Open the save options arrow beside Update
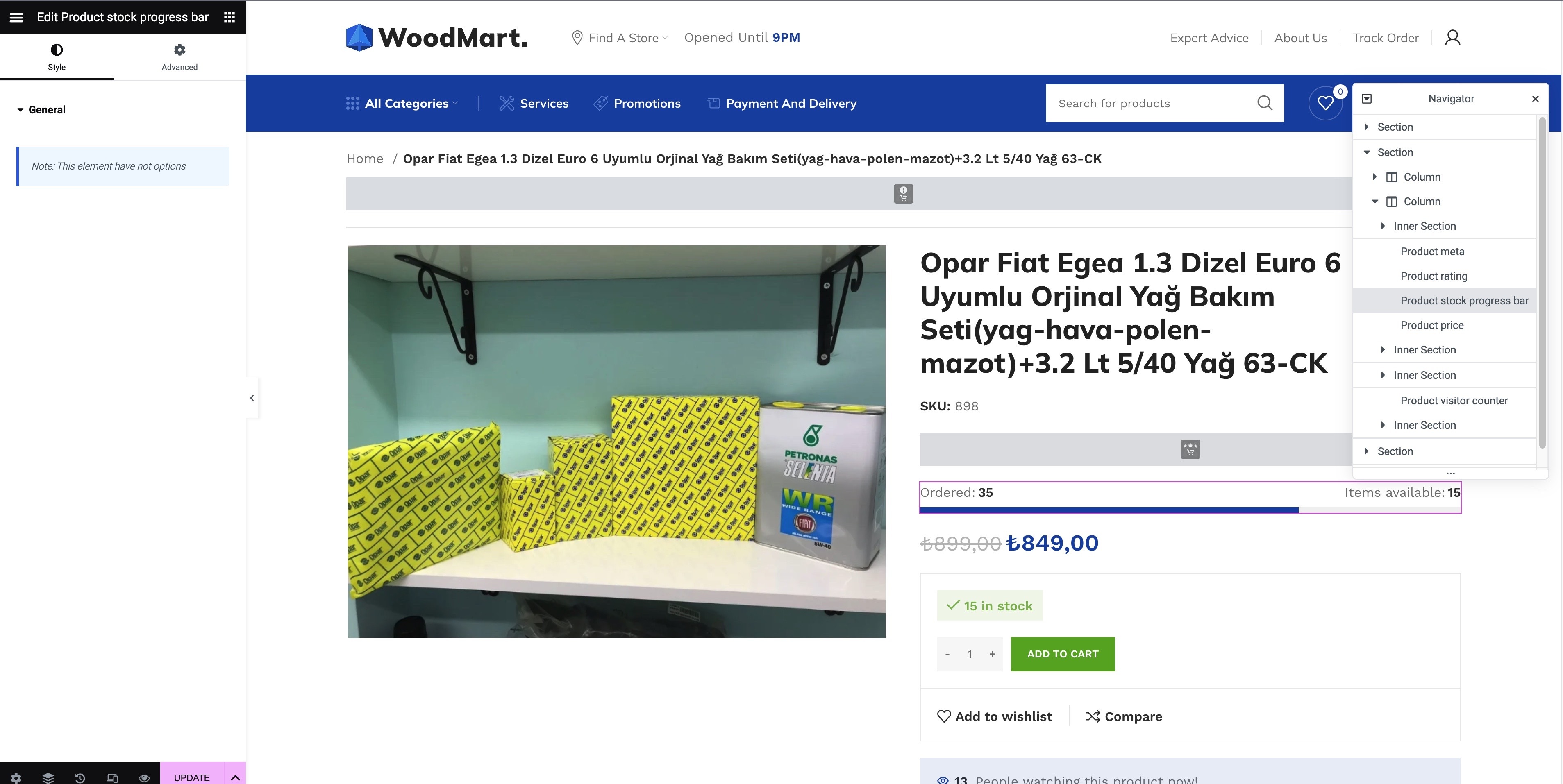This screenshot has width=1563, height=784. pos(235,777)
